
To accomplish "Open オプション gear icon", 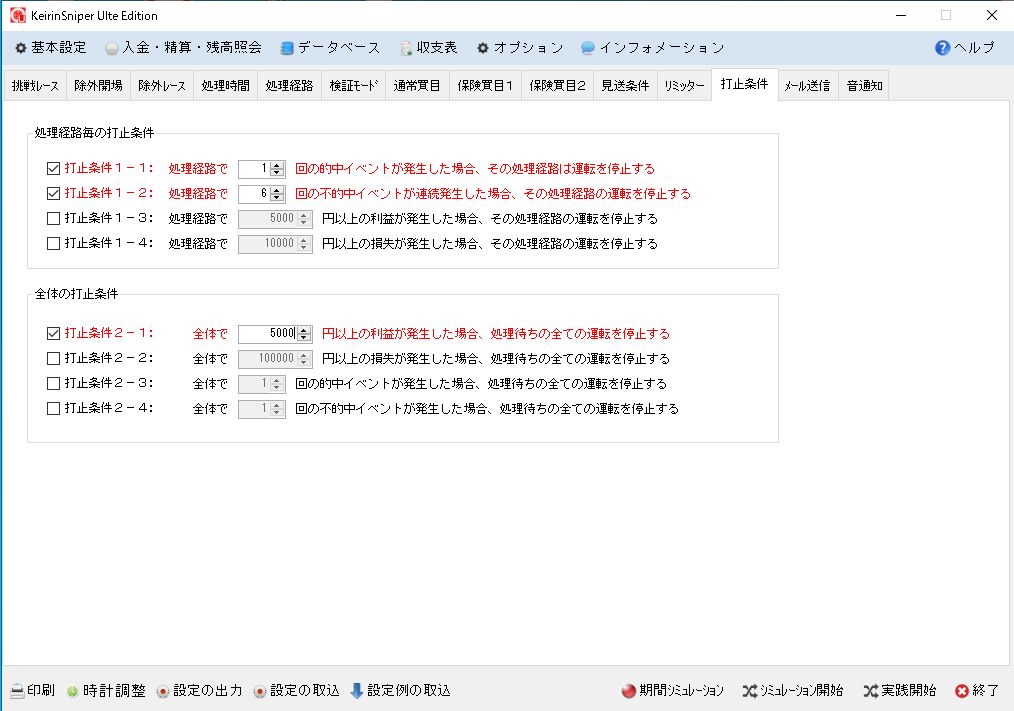I will (482, 48).
